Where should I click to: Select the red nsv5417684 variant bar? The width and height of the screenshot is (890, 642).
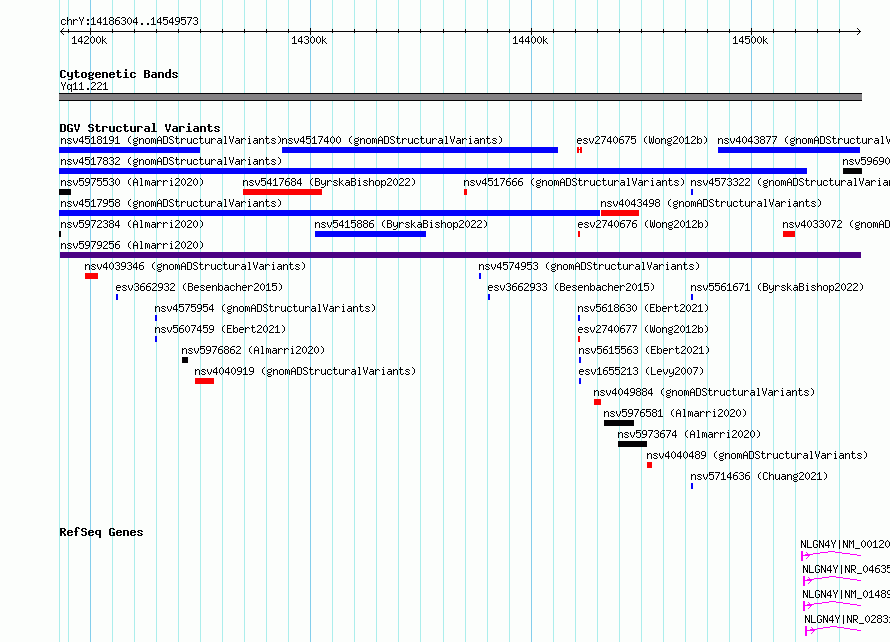(x=283, y=192)
